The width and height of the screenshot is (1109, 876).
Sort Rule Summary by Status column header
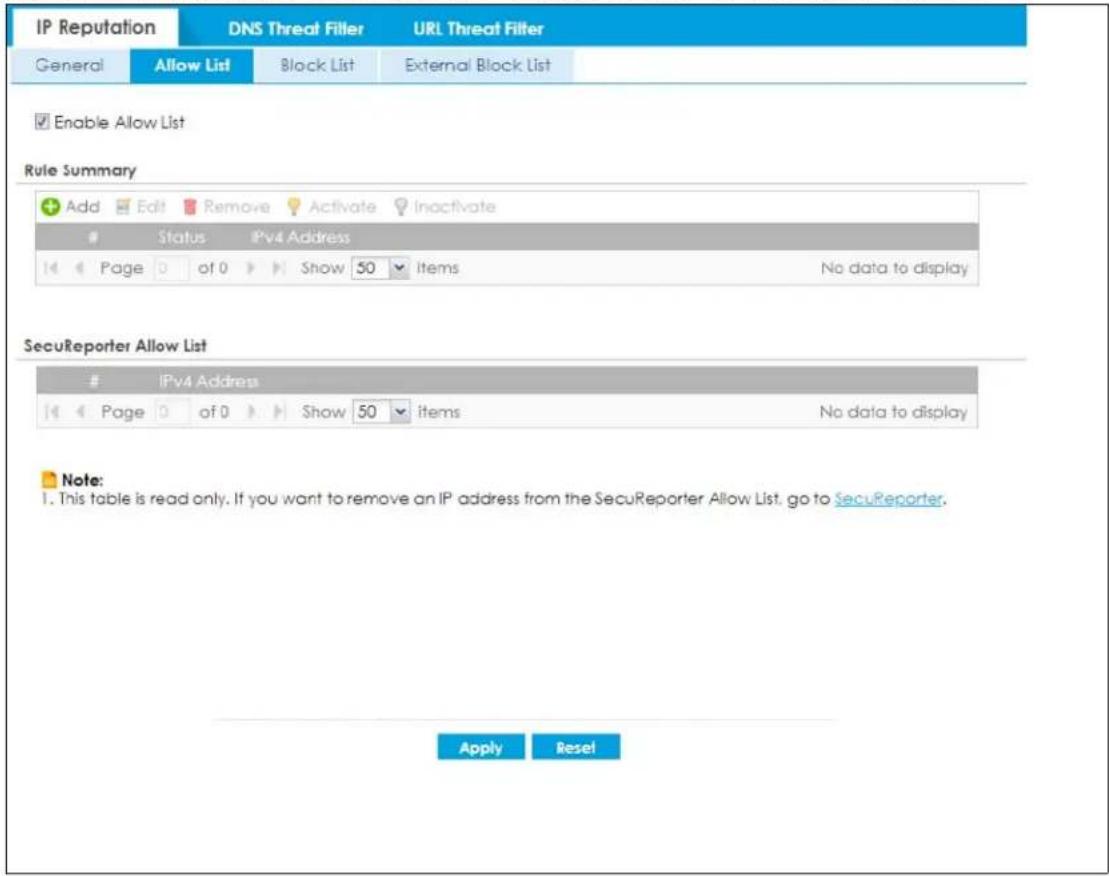182,237
